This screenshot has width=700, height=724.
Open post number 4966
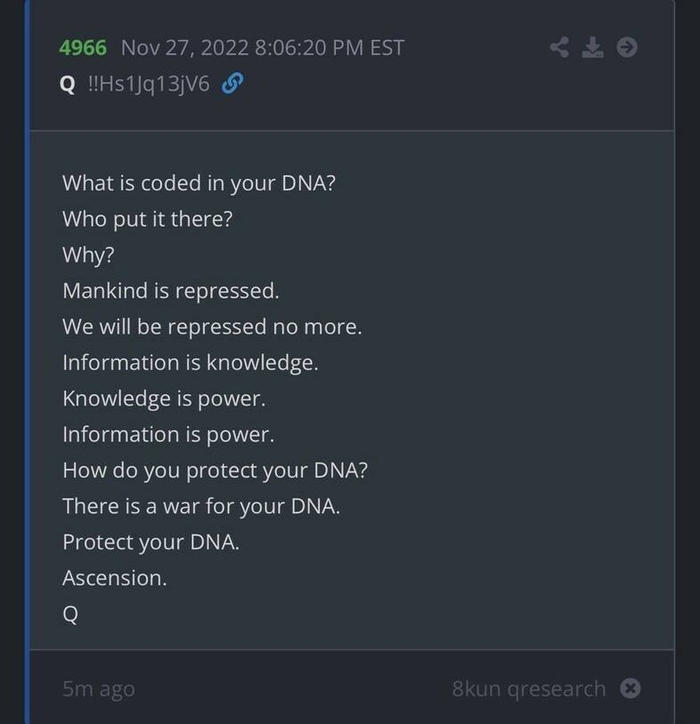click(83, 47)
